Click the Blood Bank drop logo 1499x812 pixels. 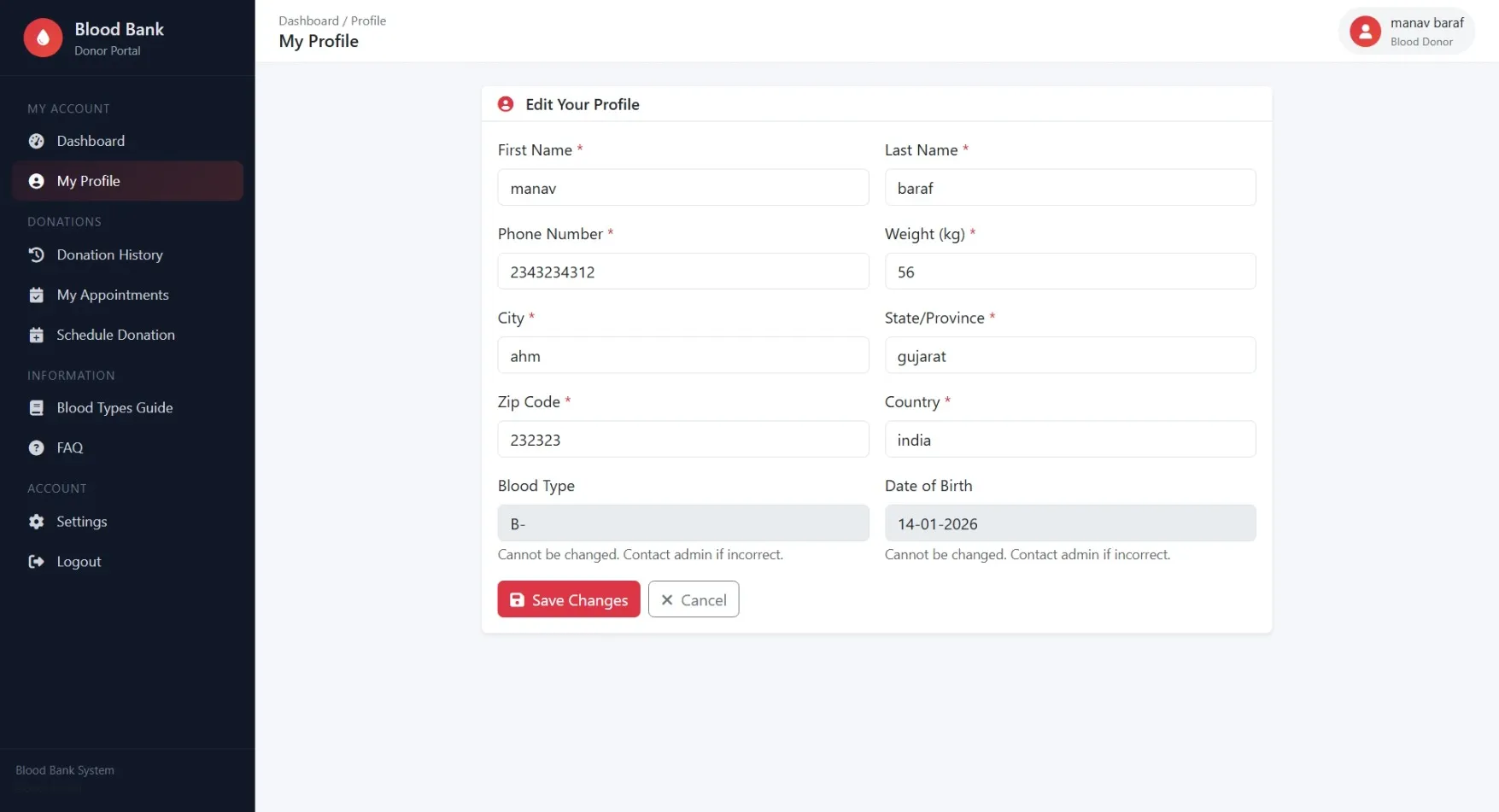[43, 37]
